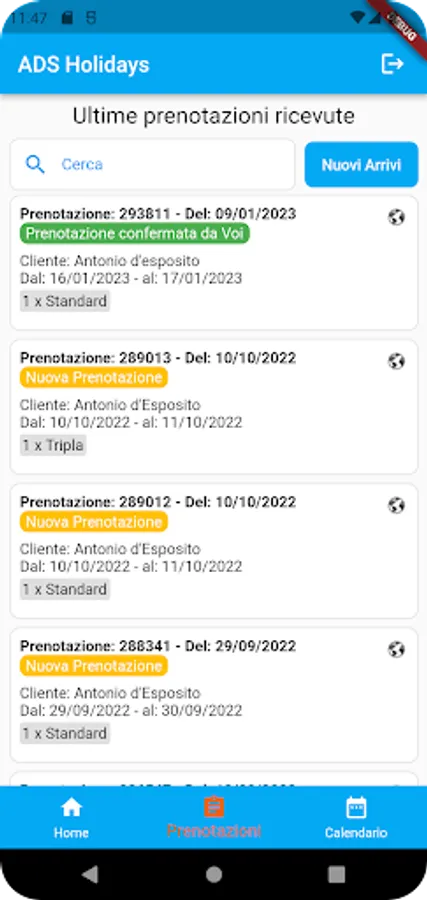
Task: Click the search magnifier icon
Action: (36, 165)
